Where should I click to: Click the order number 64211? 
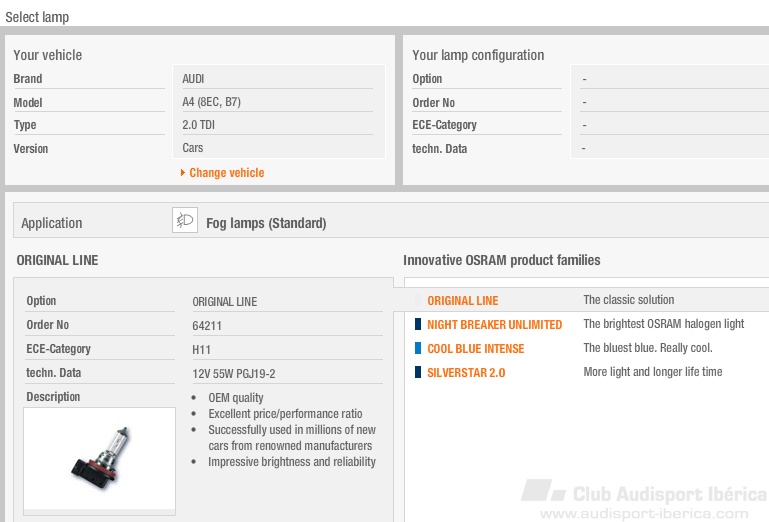click(x=207, y=325)
